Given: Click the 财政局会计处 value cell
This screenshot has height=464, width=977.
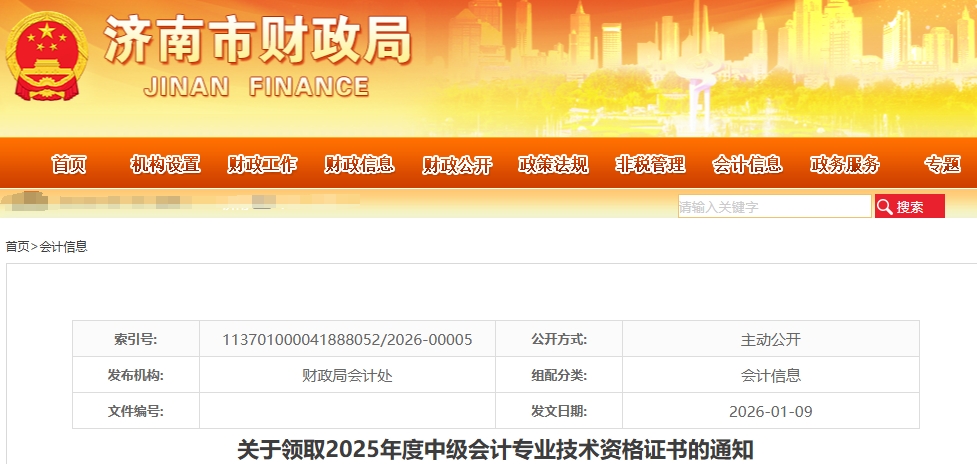Looking at the screenshot, I should click(347, 375).
